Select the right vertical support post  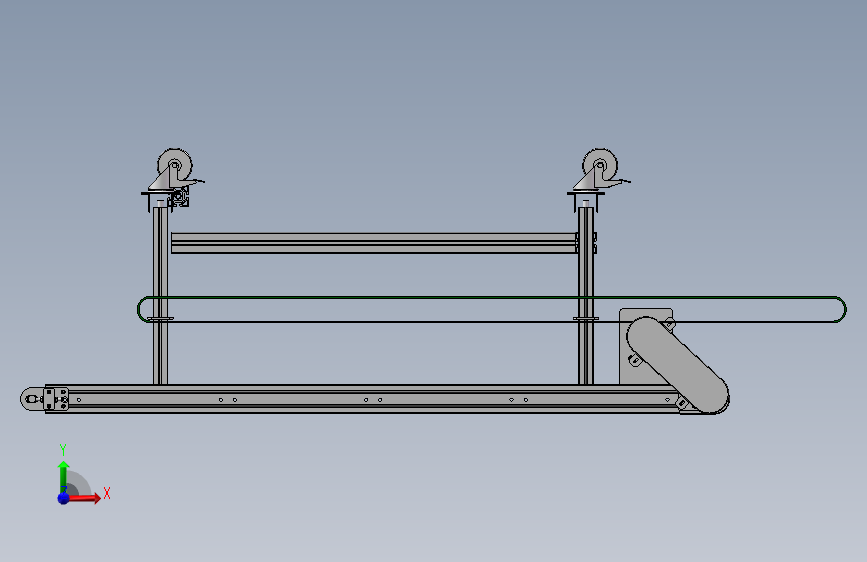[586, 295]
